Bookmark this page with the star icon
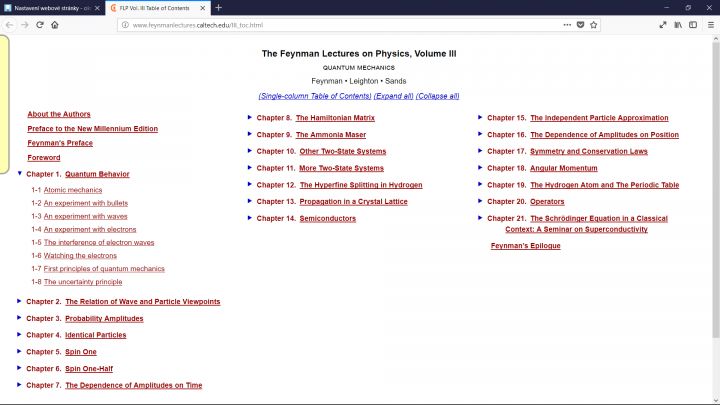720x405 pixels. [x=593, y=25]
